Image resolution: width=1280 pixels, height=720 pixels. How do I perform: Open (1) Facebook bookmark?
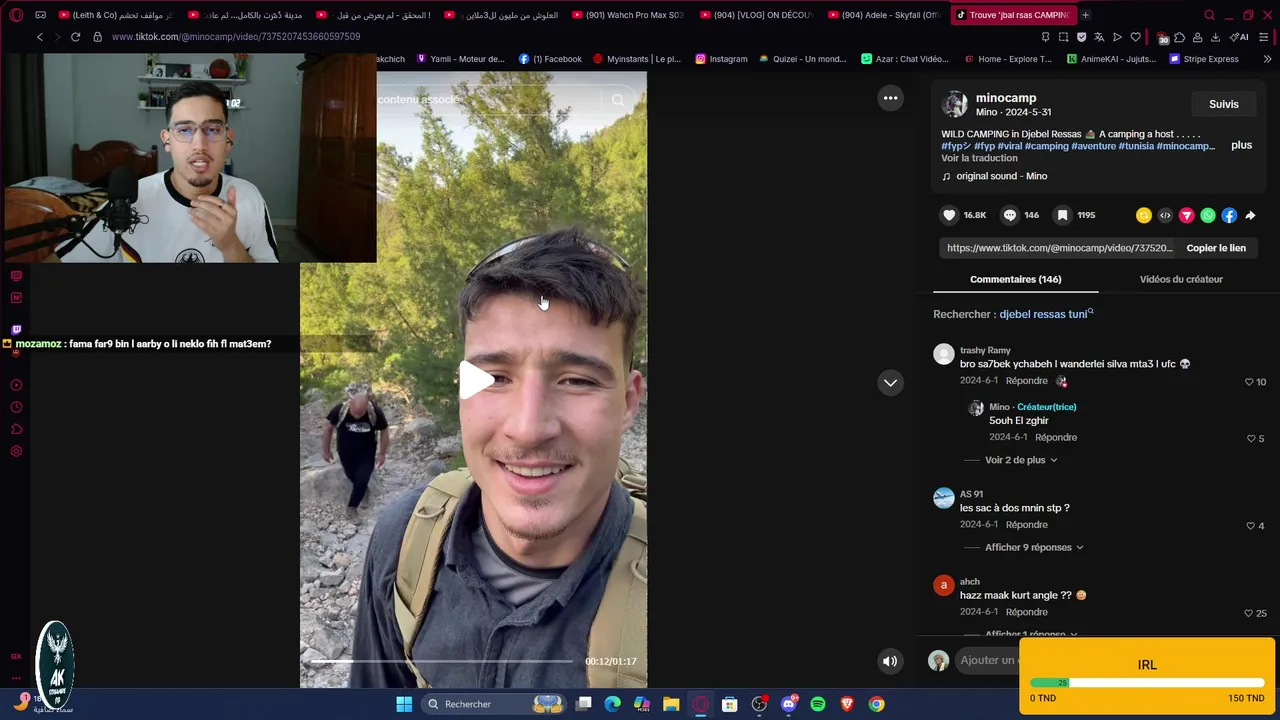pos(550,59)
